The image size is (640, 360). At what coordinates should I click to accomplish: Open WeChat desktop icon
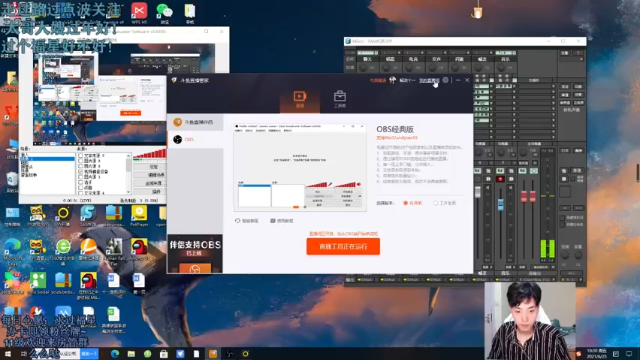coord(164,13)
